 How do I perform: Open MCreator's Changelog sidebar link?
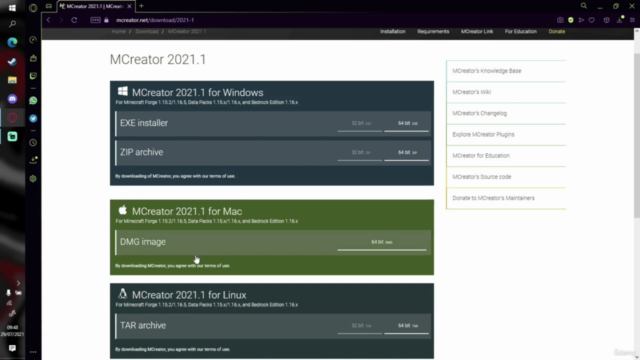(x=480, y=113)
